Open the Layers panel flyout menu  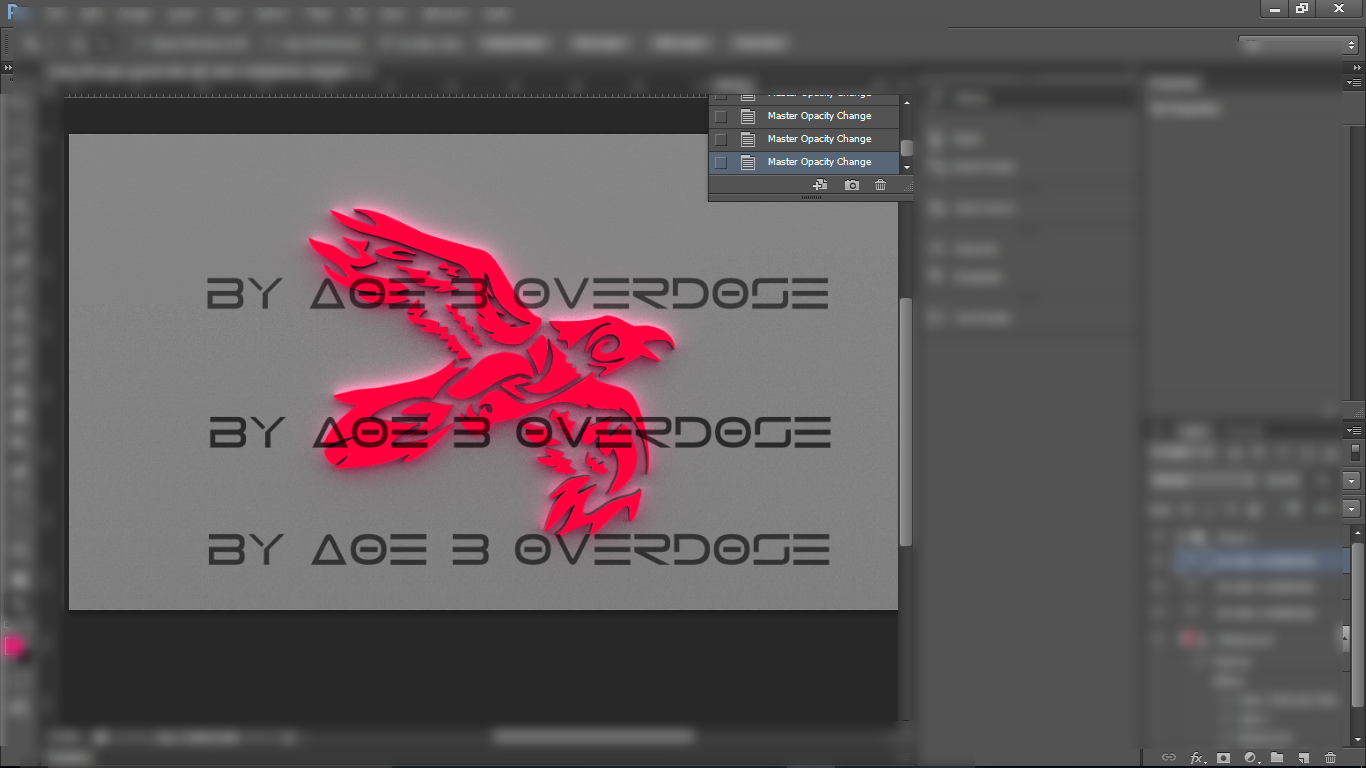pyautogui.click(x=1354, y=430)
